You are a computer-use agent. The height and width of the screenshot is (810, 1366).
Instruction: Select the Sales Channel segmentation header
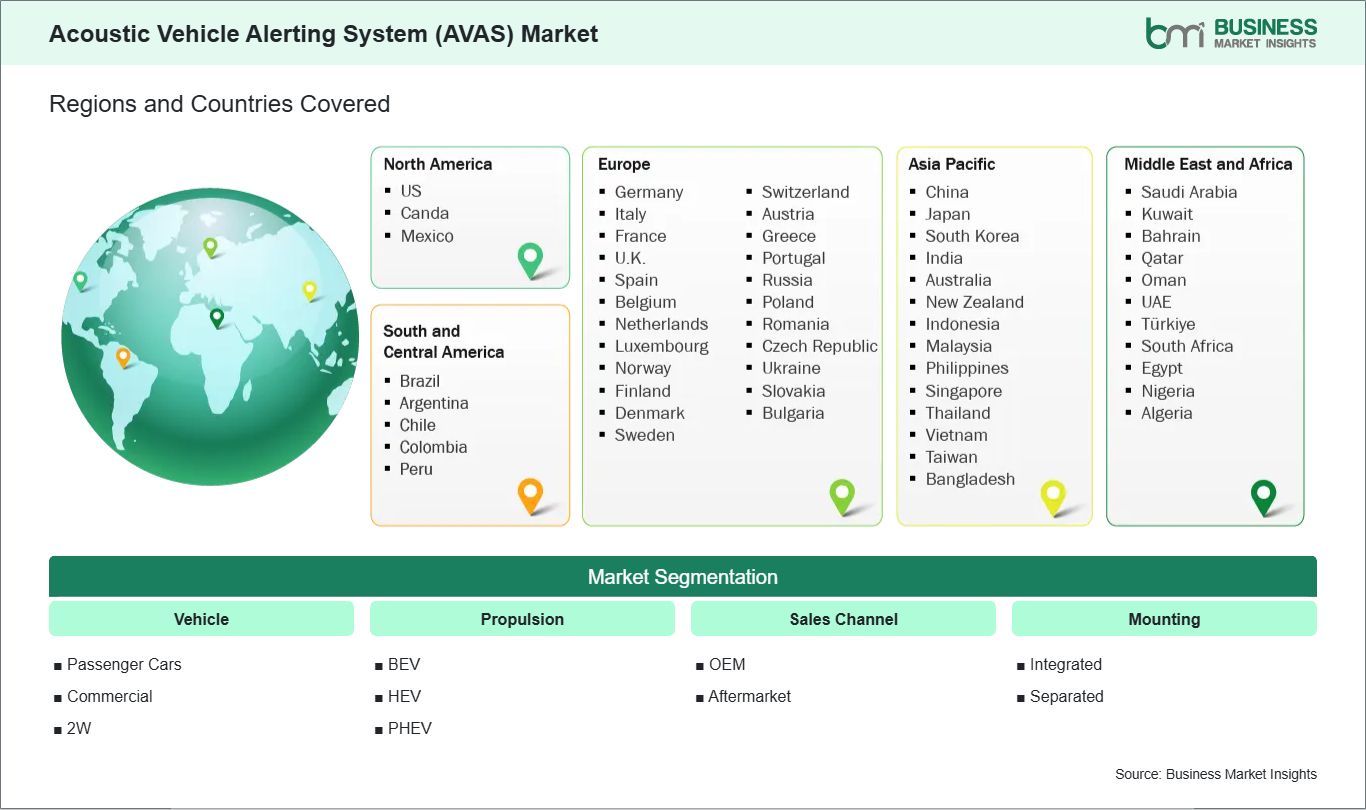tap(843, 619)
